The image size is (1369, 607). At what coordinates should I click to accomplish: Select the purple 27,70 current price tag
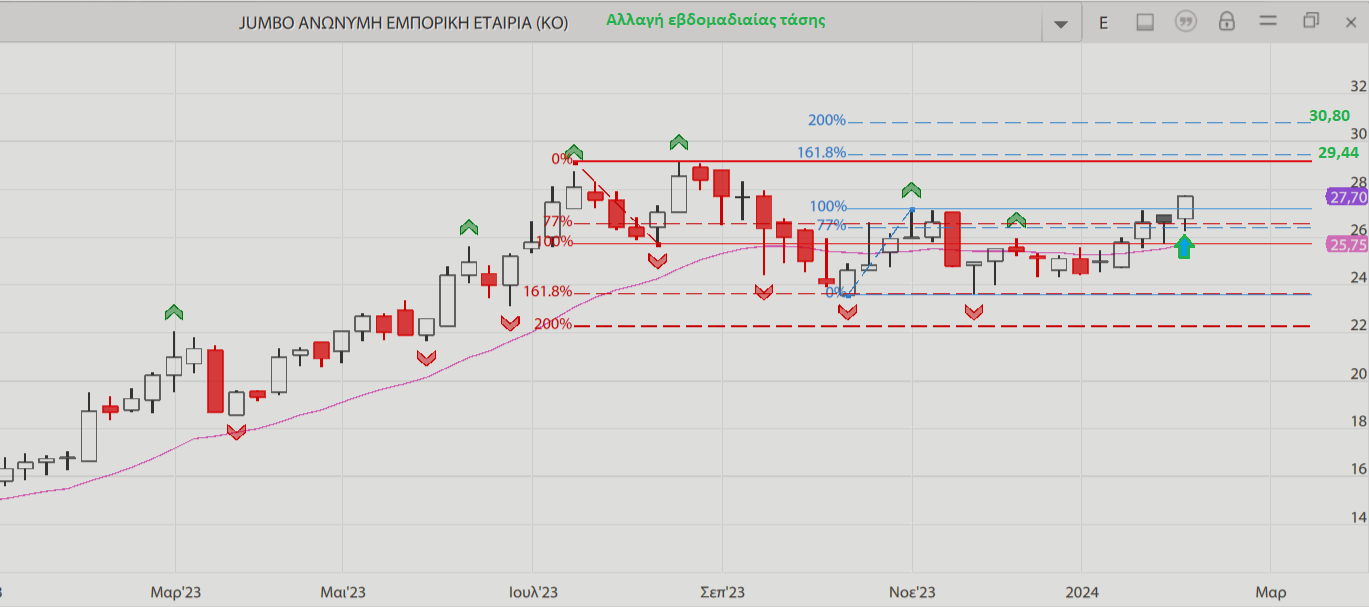1345,198
